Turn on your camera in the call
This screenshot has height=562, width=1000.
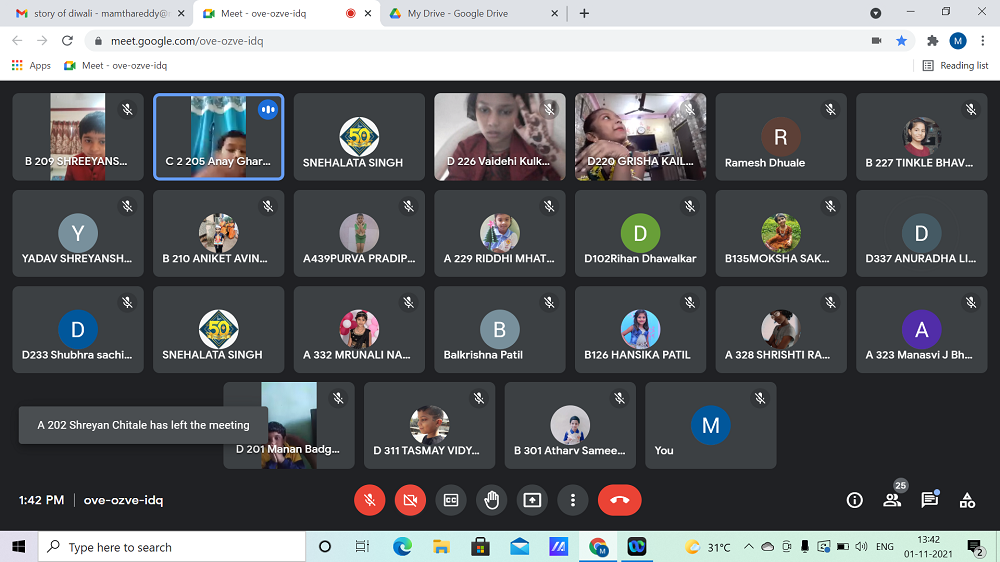click(x=410, y=500)
